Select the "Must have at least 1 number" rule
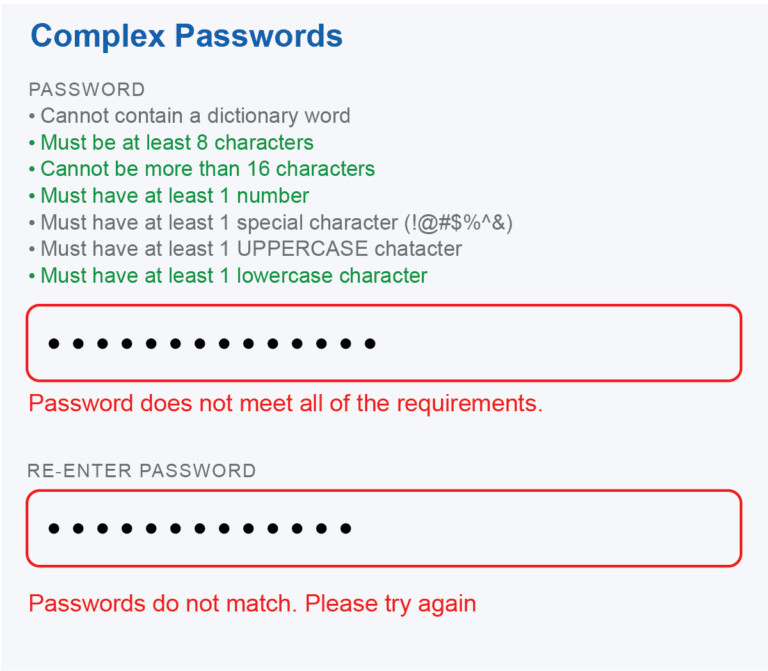The image size is (768, 671). point(175,196)
